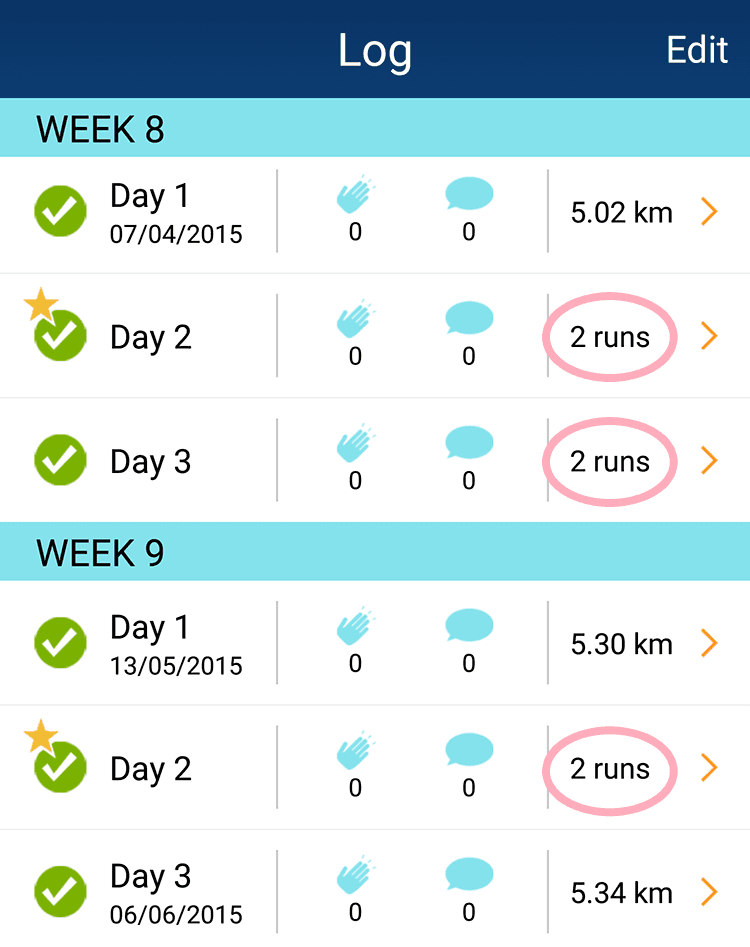Tap the comment bubble for Week 8 Day 2
The width and height of the screenshot is (750, 947).
point(468,319)
